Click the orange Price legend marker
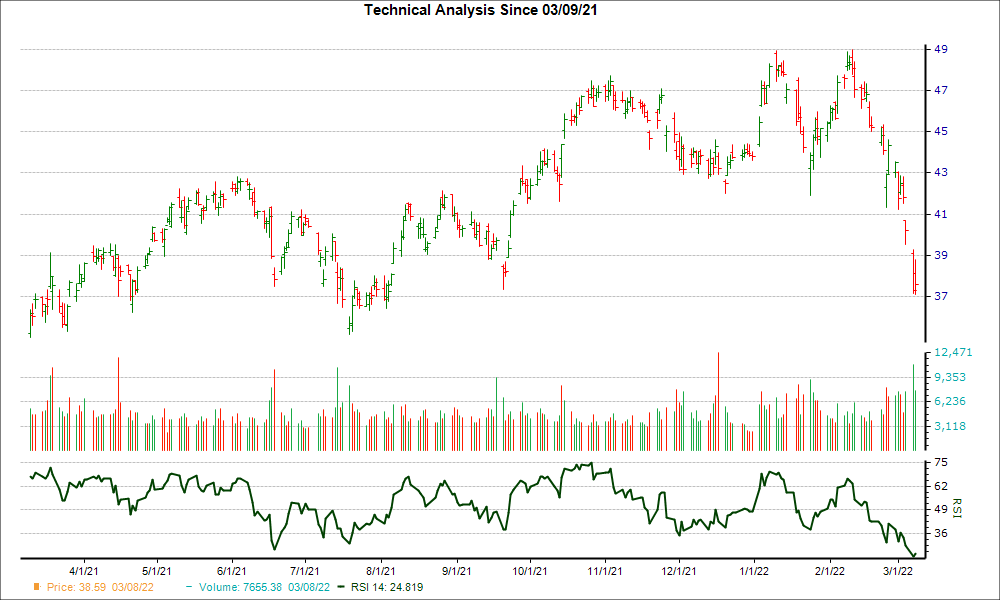 (36, 588)
